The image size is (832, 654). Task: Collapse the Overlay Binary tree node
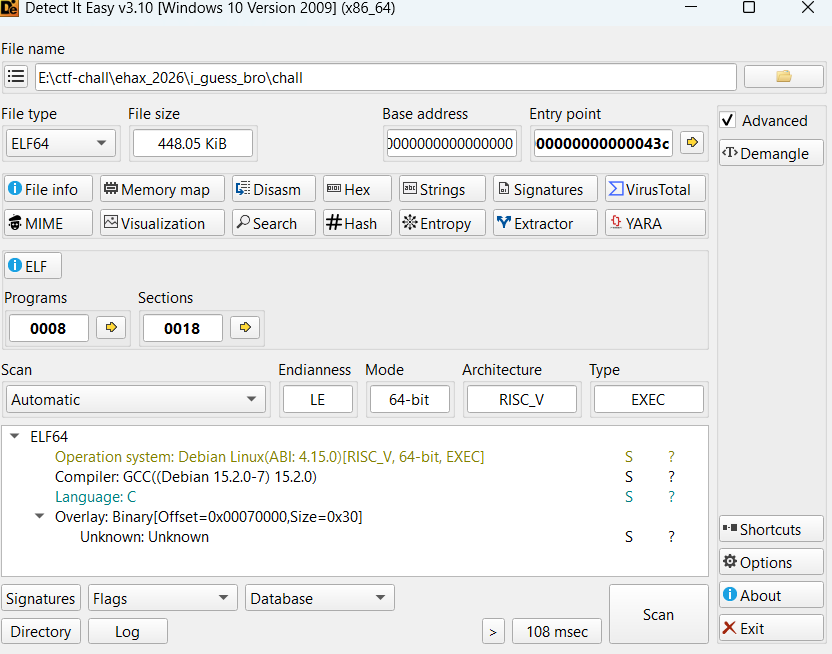[40, 517]
